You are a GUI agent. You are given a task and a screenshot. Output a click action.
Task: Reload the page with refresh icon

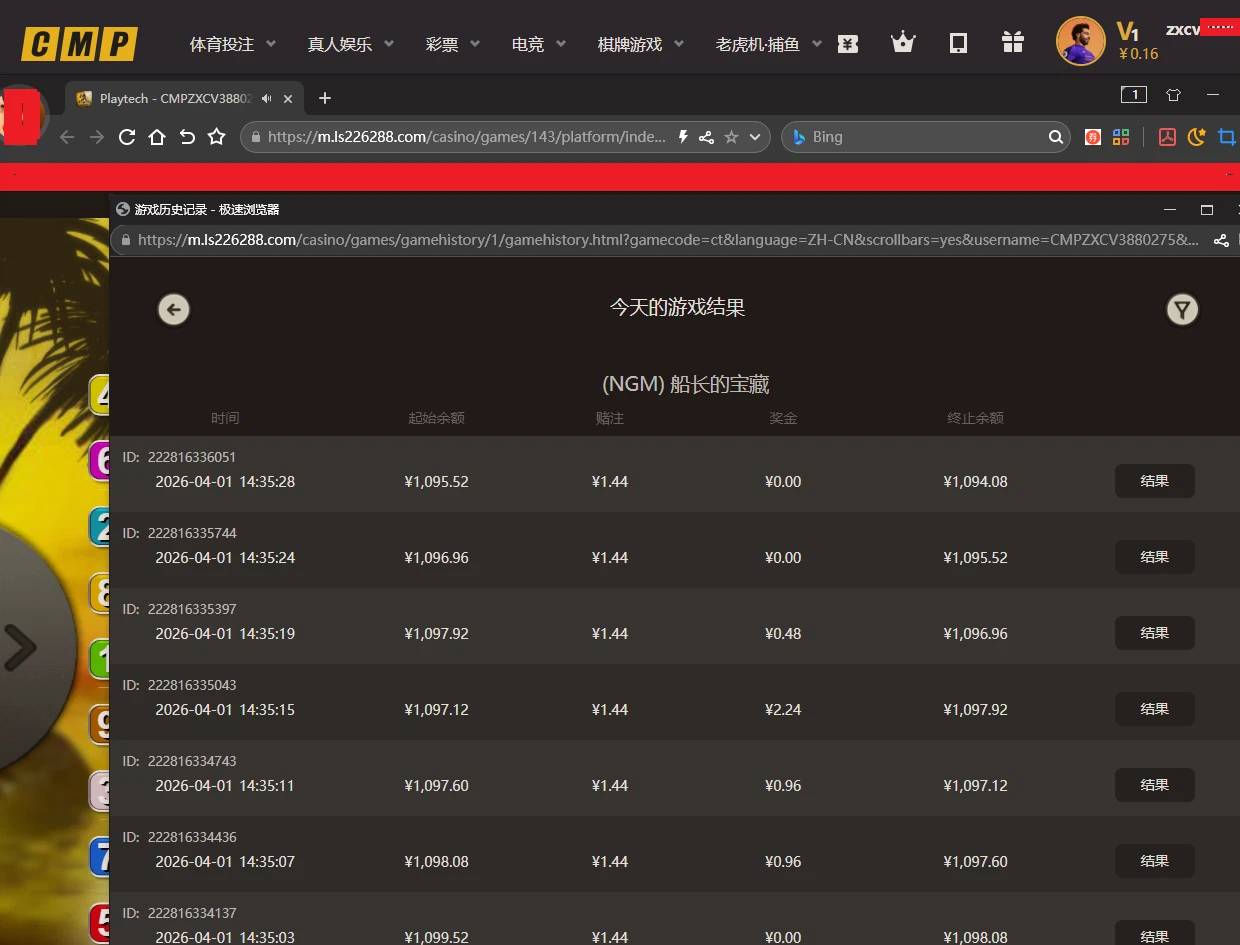click(127, 137)
